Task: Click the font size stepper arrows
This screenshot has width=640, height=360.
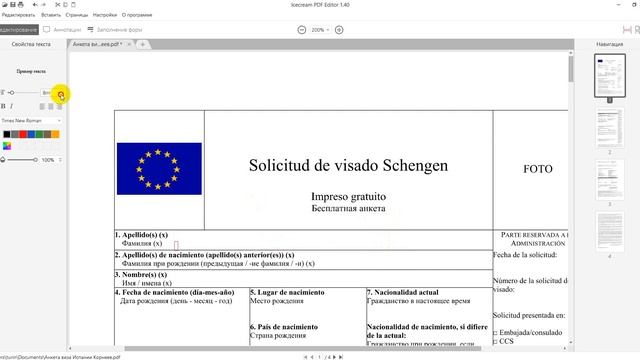Action: pyautogui.click(x=60, y=93)
